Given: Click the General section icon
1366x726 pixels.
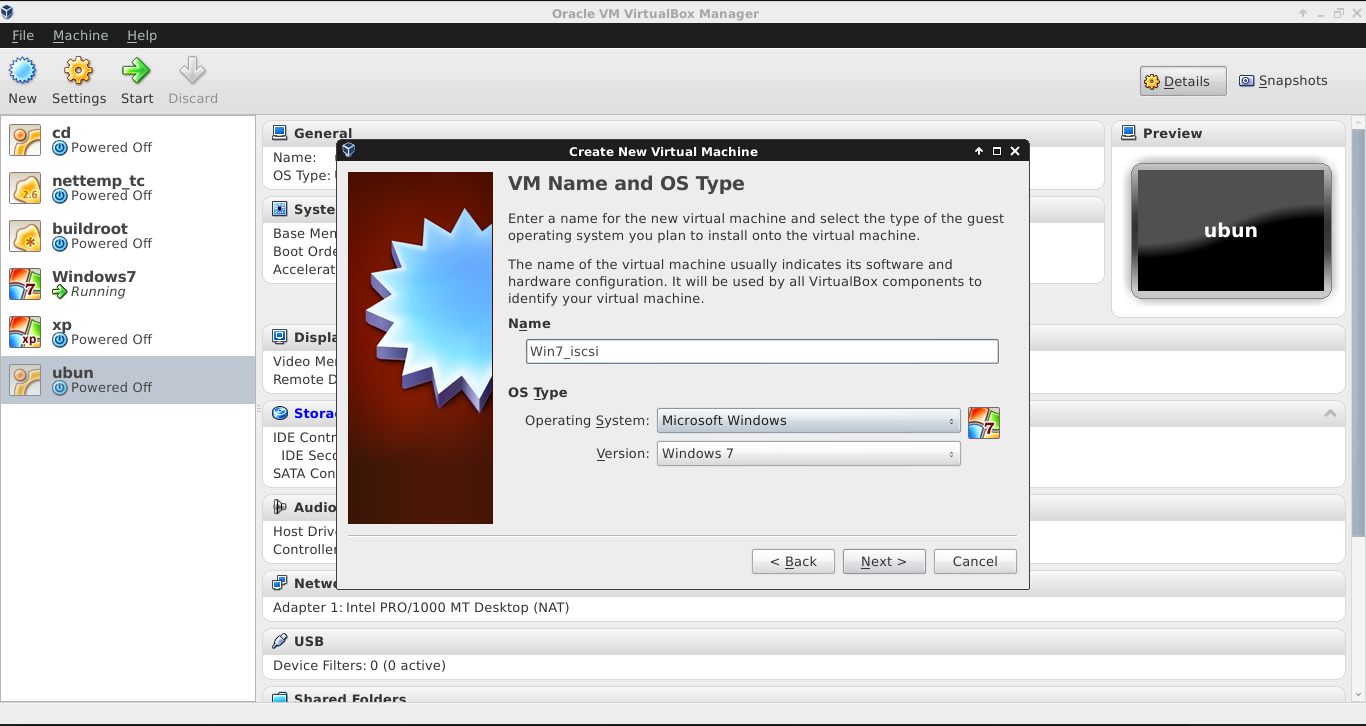Looking at the screenshot, I should click(x=278, y=133).
